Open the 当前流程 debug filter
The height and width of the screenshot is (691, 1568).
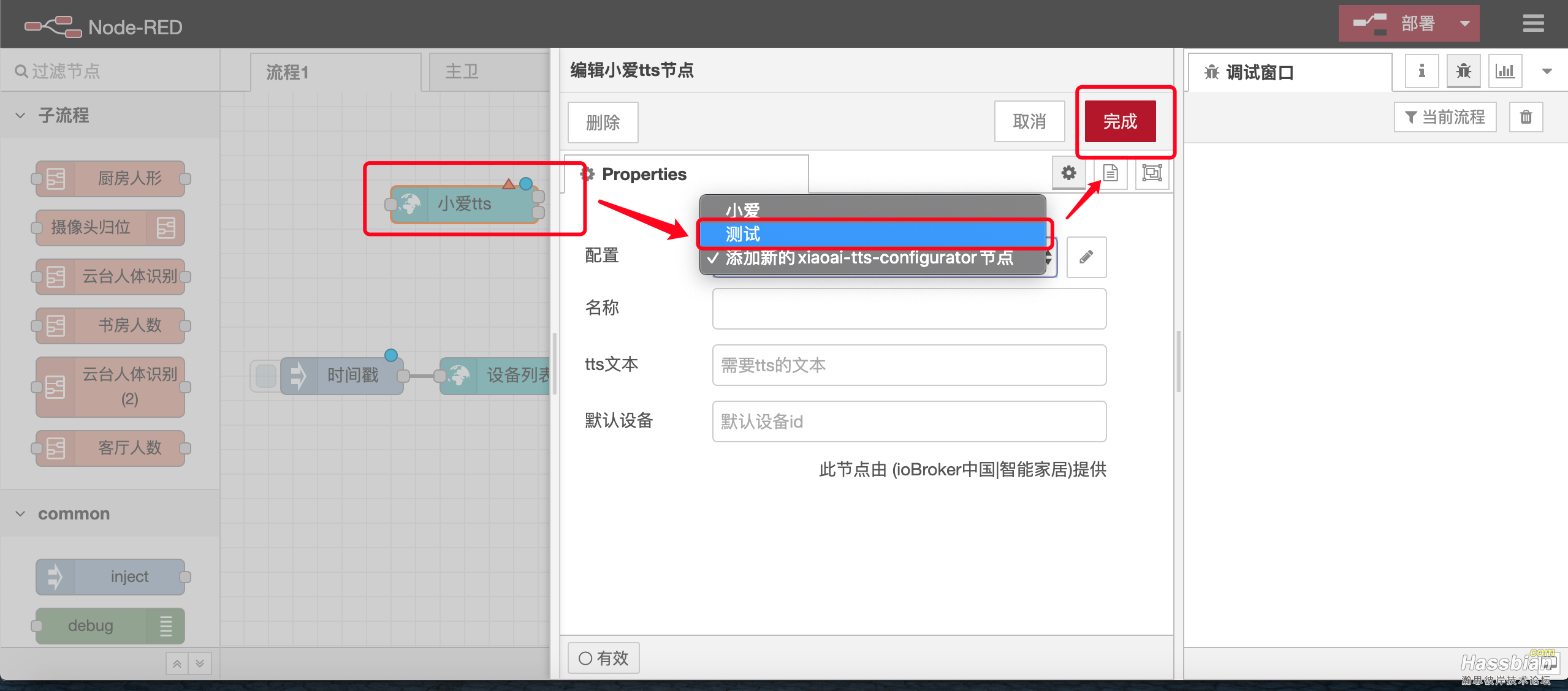1445,117
